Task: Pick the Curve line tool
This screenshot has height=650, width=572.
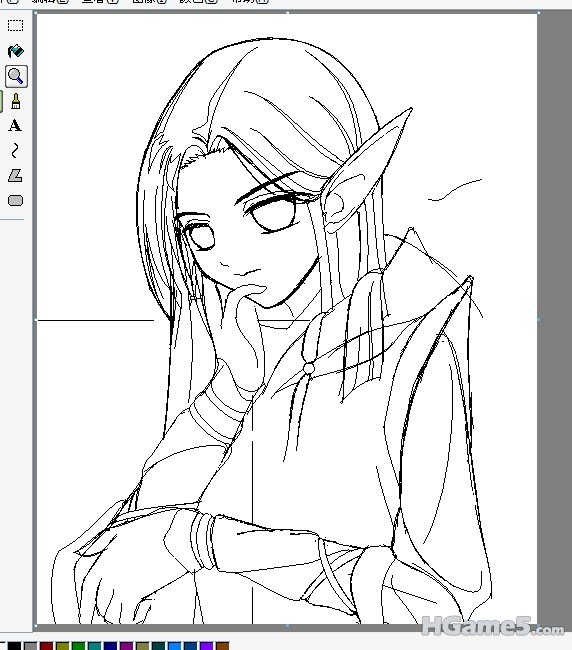Action: pos(15,150)
